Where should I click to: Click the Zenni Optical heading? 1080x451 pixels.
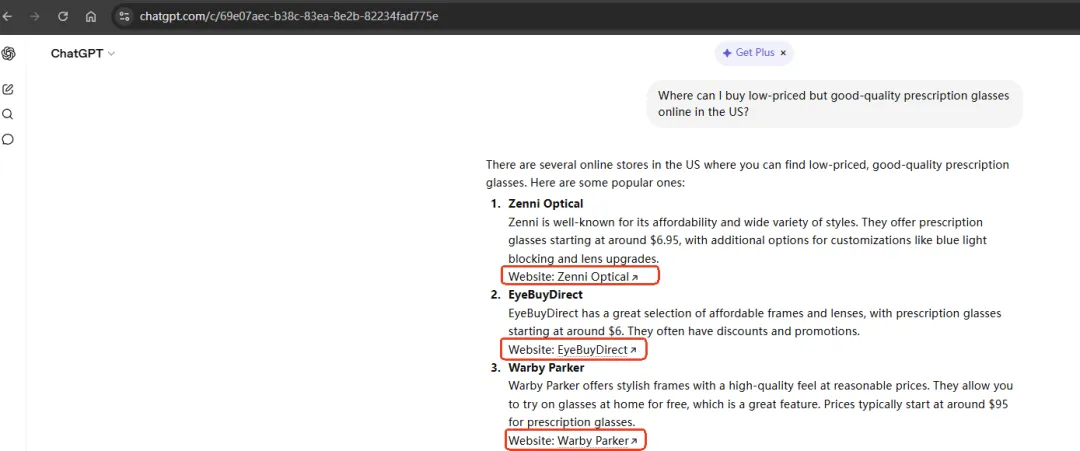click(546, 204)
